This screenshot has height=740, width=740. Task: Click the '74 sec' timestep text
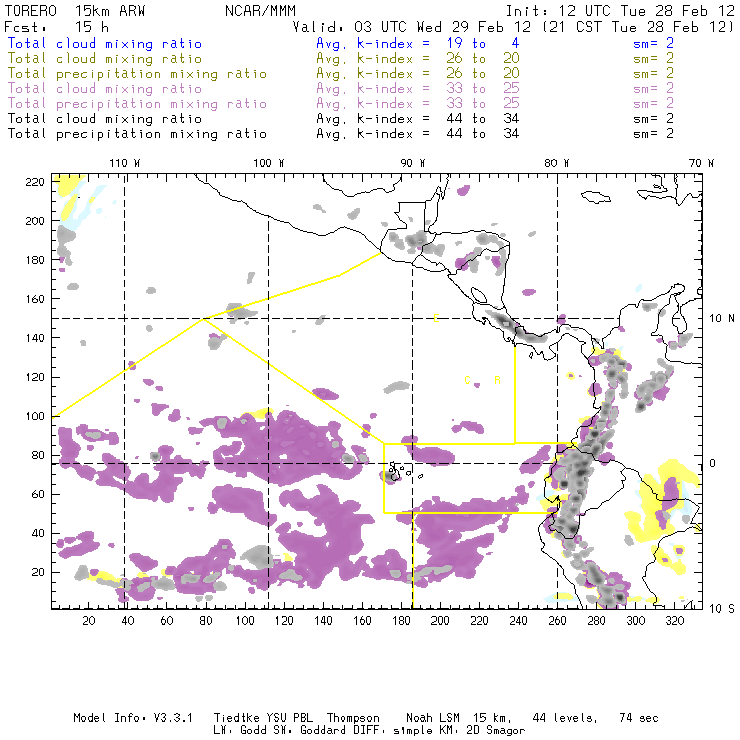(x=639, y=718)
